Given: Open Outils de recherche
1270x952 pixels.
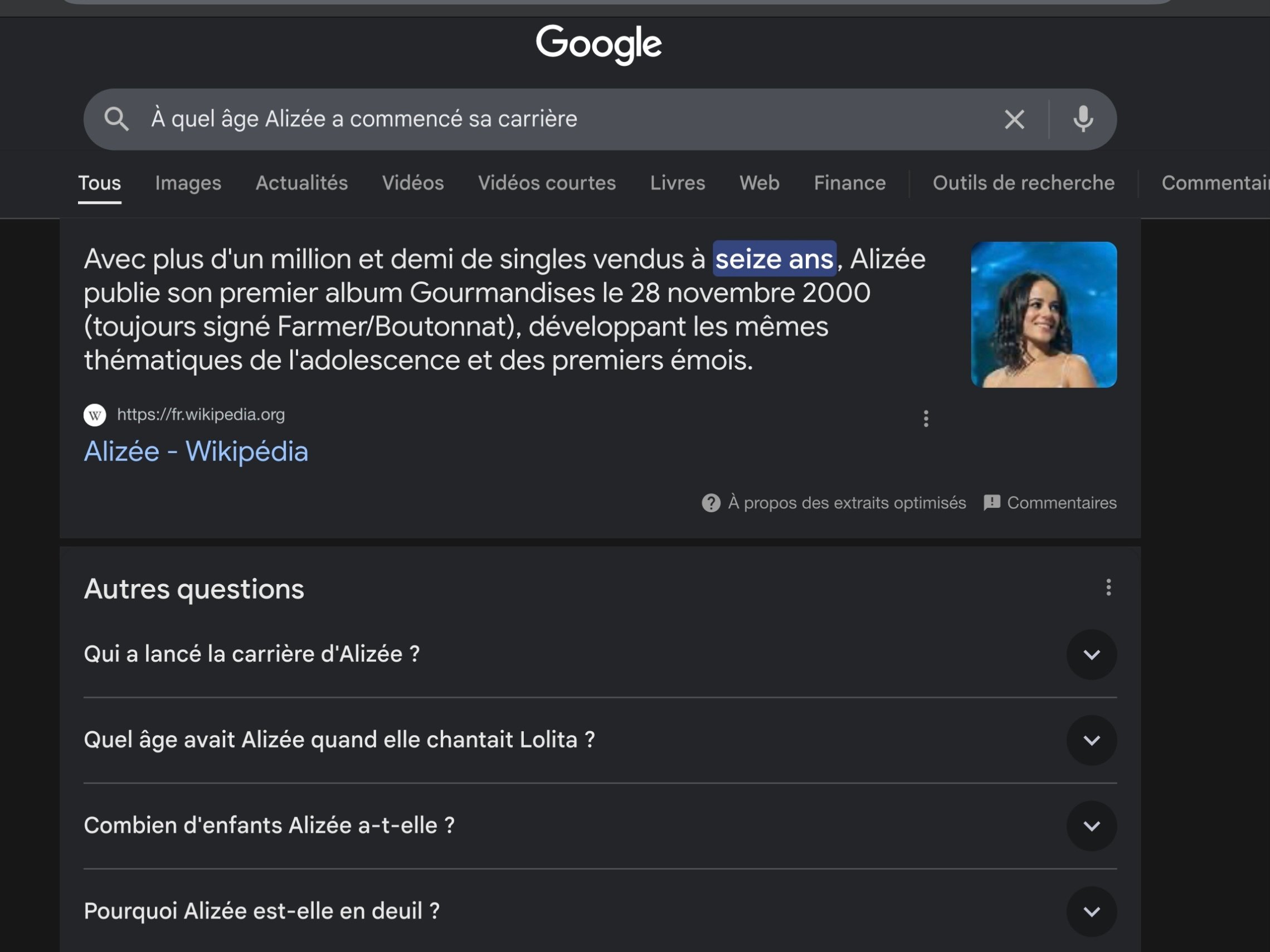Looking at the screenshot, I should click(1023, 183).
